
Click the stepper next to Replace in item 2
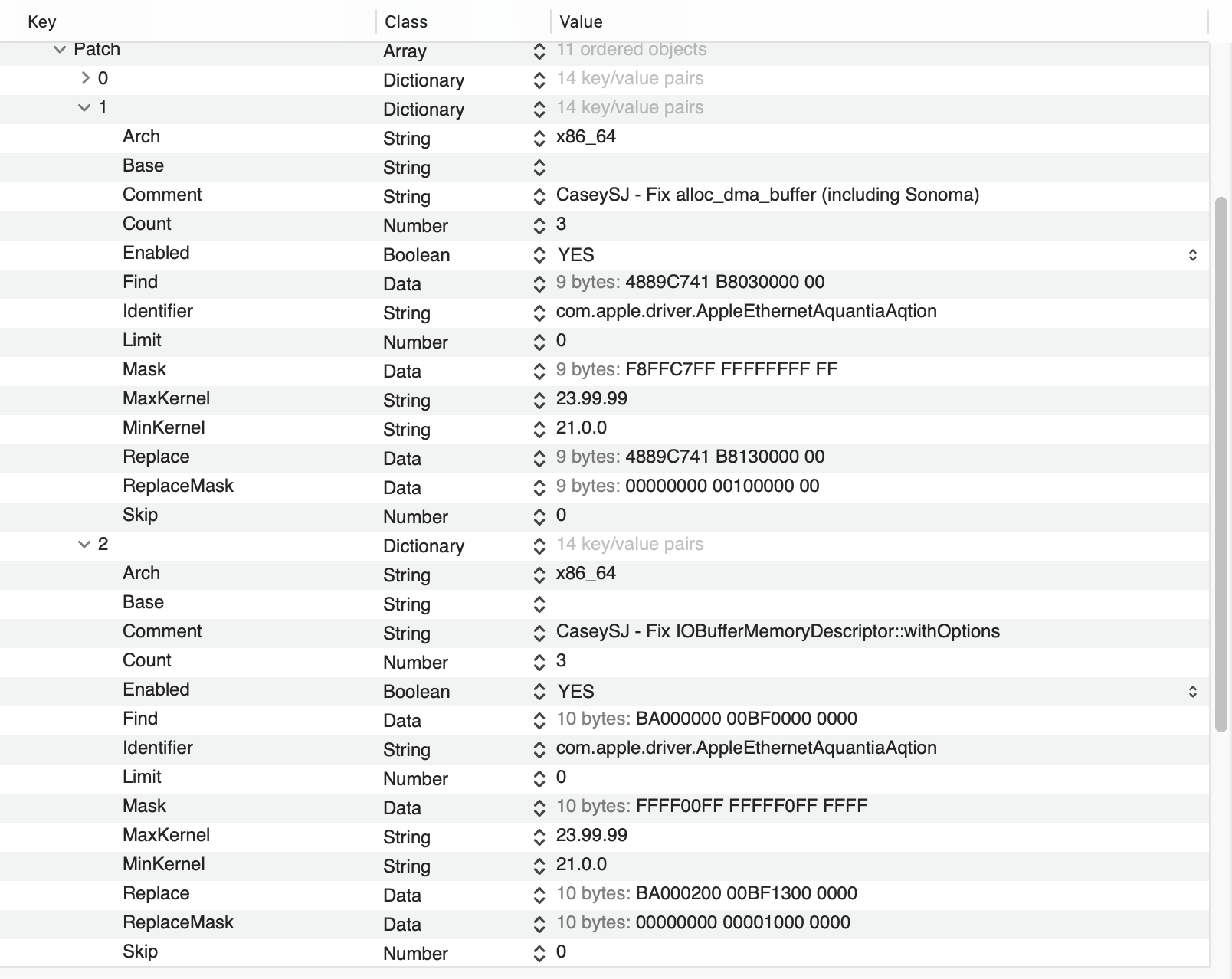(x=539, y=896)
